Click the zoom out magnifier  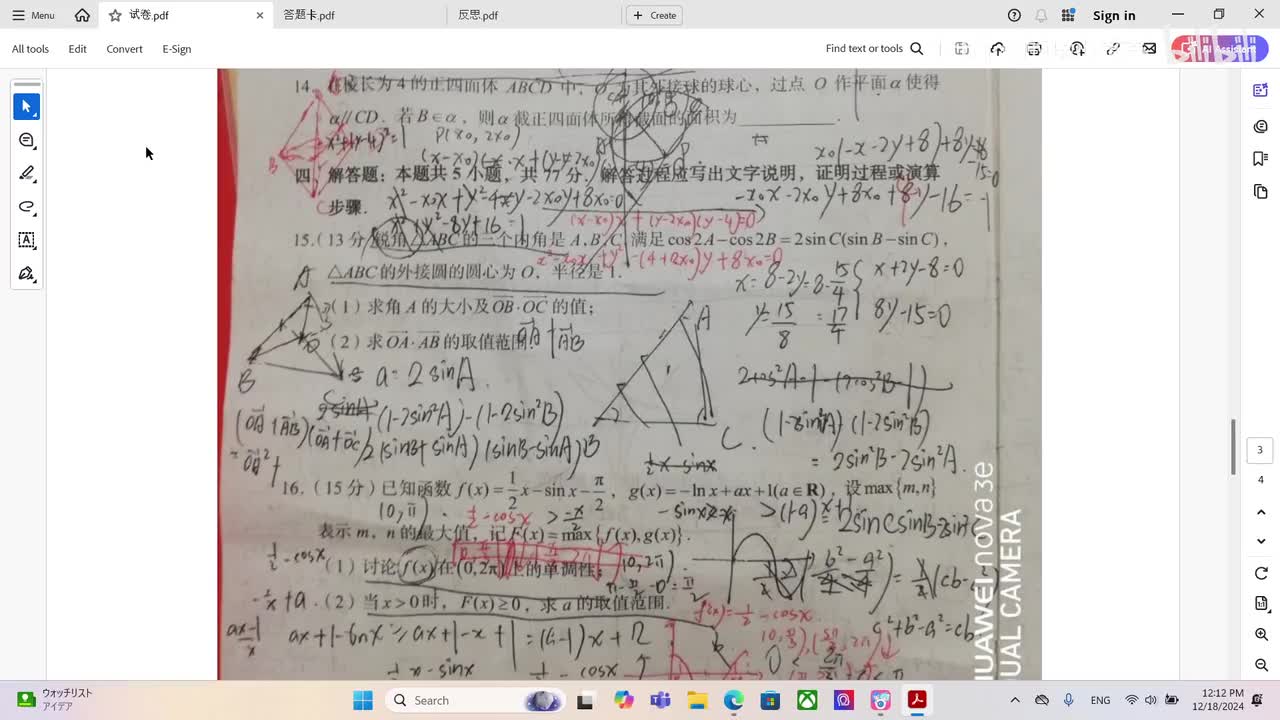click(x=1260, y=665)
